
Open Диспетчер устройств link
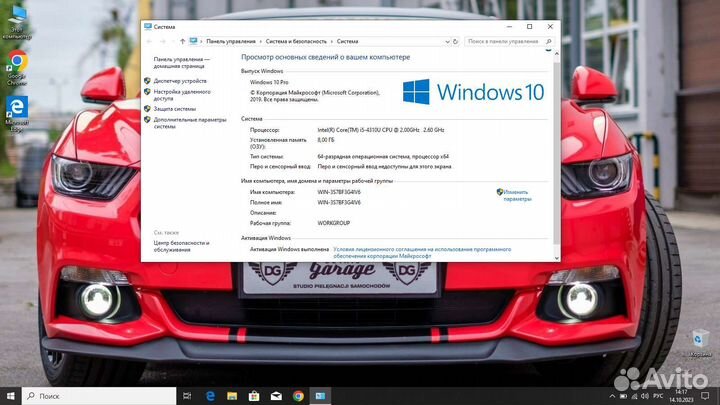180,81
